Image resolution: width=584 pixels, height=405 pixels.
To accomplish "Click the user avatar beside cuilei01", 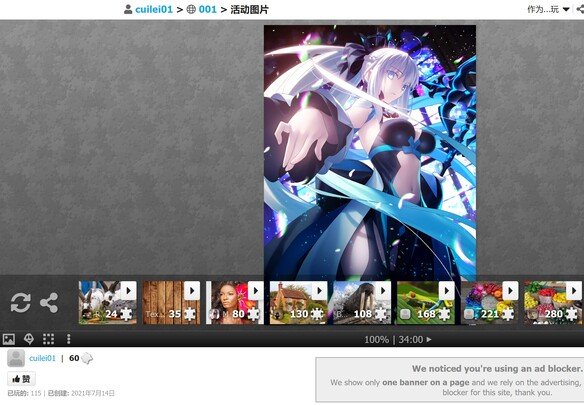I will (x=16, y=358).
